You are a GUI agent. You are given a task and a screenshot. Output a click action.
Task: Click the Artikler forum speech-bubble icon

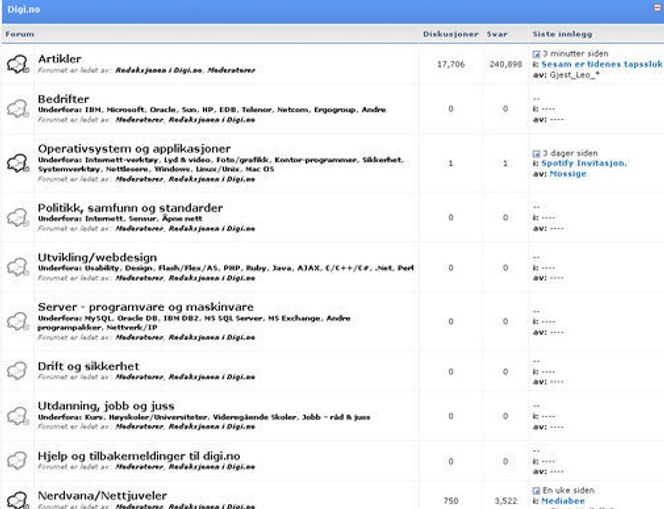click(x=17, y=64)
